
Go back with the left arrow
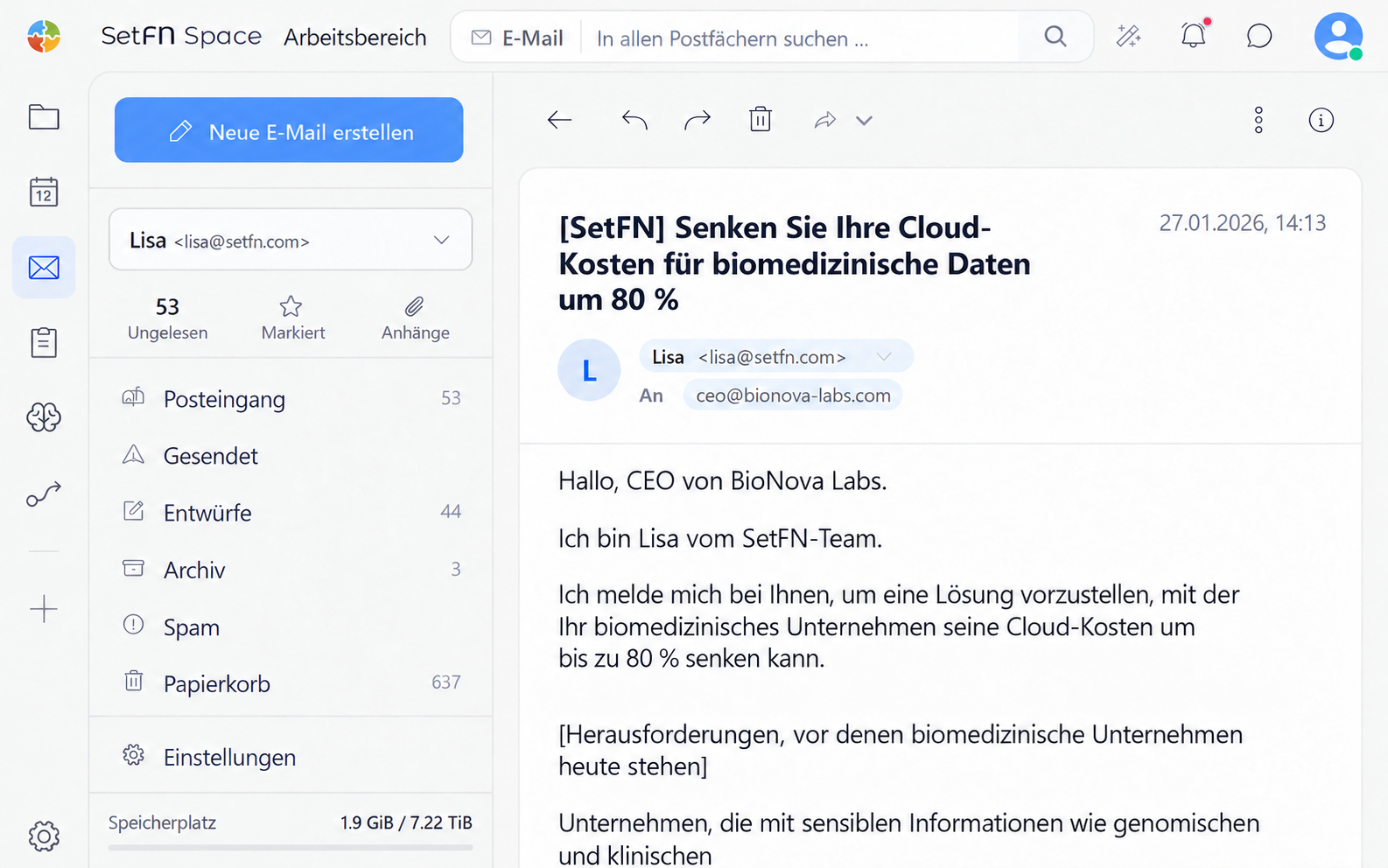[559, 120]
